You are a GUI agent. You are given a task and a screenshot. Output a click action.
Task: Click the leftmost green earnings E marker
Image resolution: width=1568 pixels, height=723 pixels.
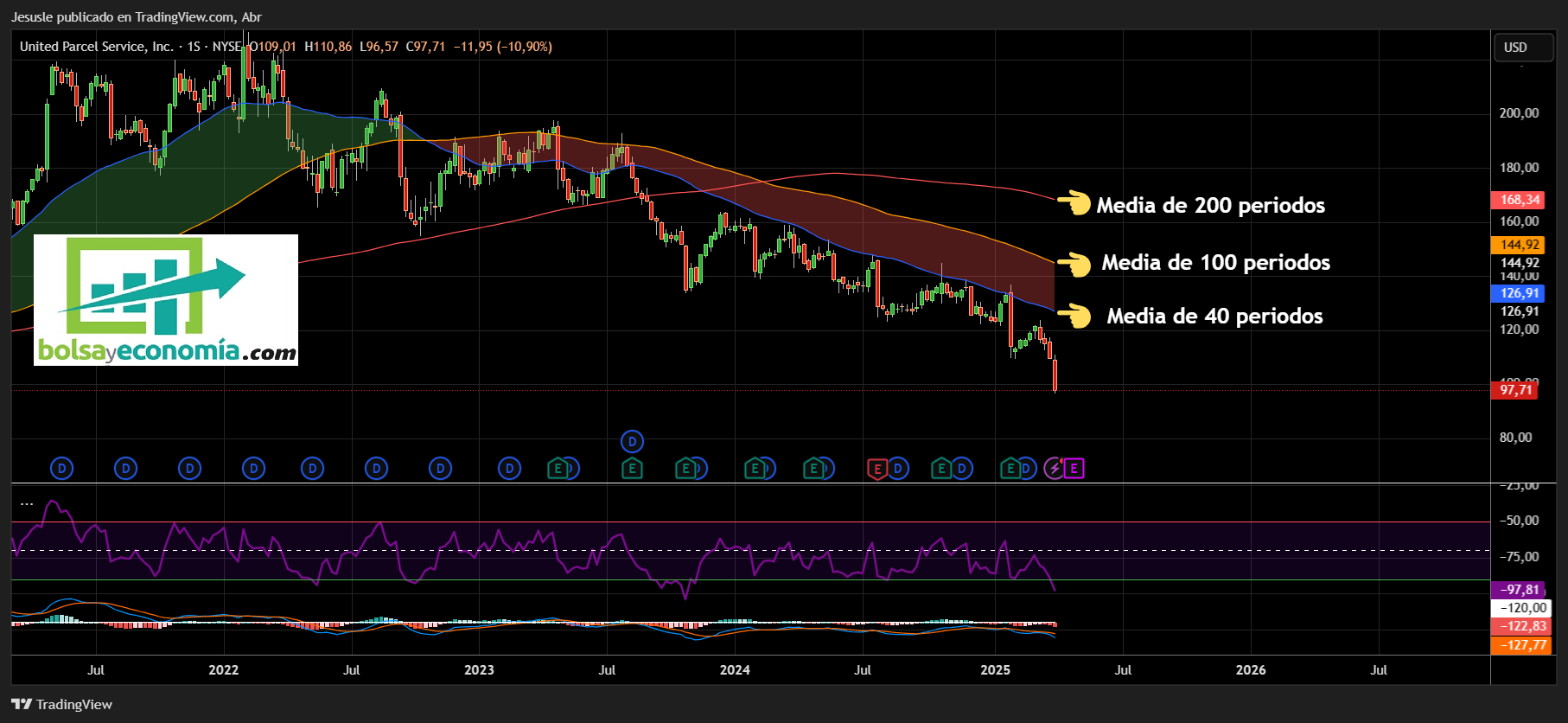click(558, 469)
